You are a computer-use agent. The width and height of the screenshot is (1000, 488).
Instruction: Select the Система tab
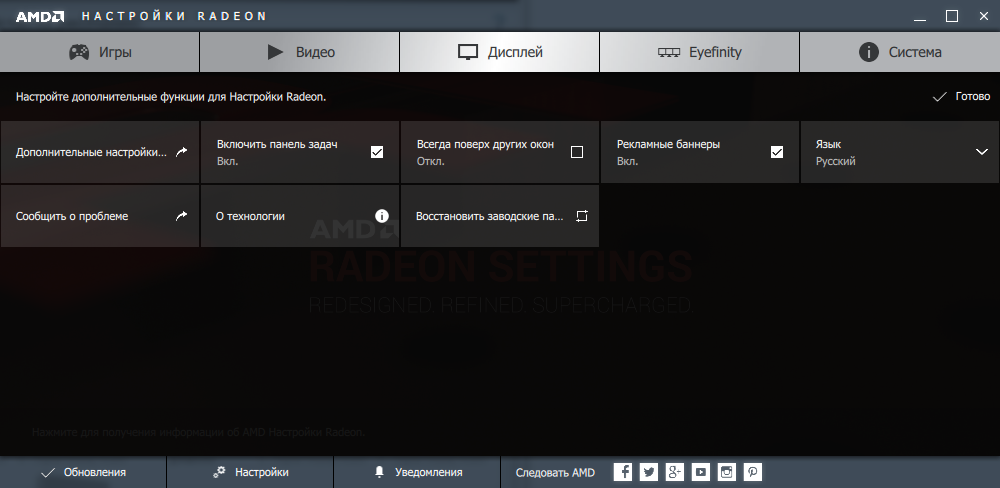coord(900,52)
